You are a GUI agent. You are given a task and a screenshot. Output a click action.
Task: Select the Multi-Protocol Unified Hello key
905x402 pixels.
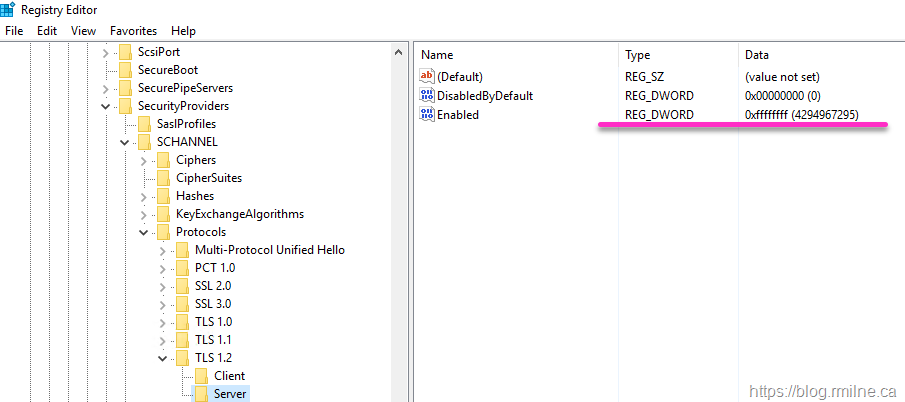[269, 250]
